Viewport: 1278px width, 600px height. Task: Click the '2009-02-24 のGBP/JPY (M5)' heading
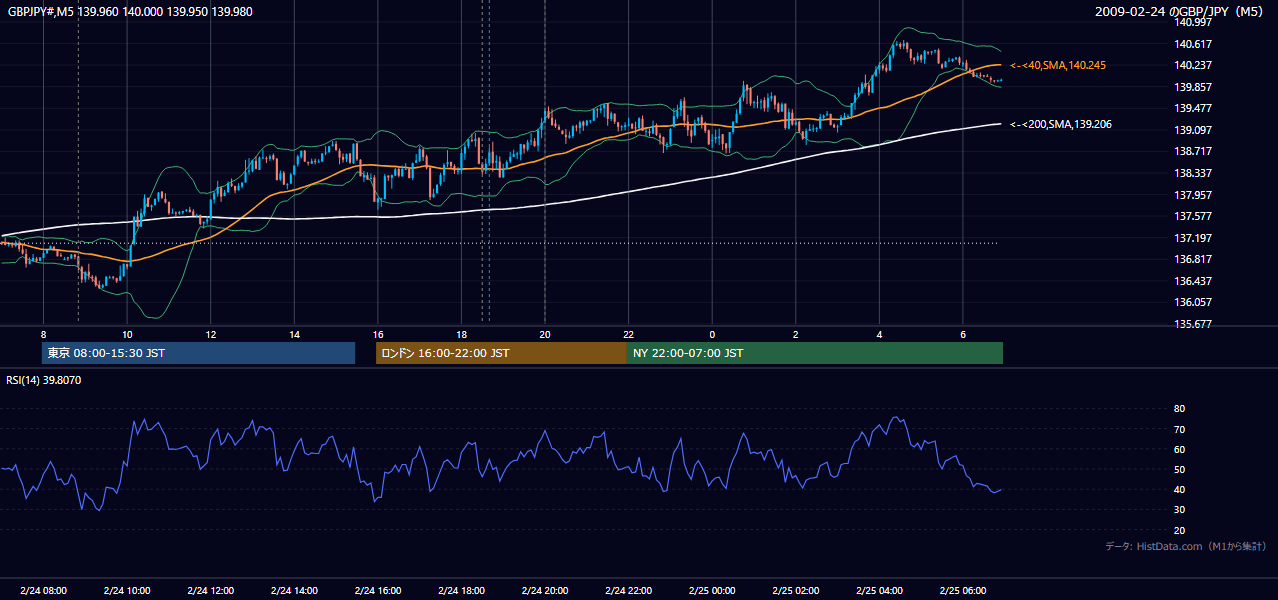(x=1180, y=11)
